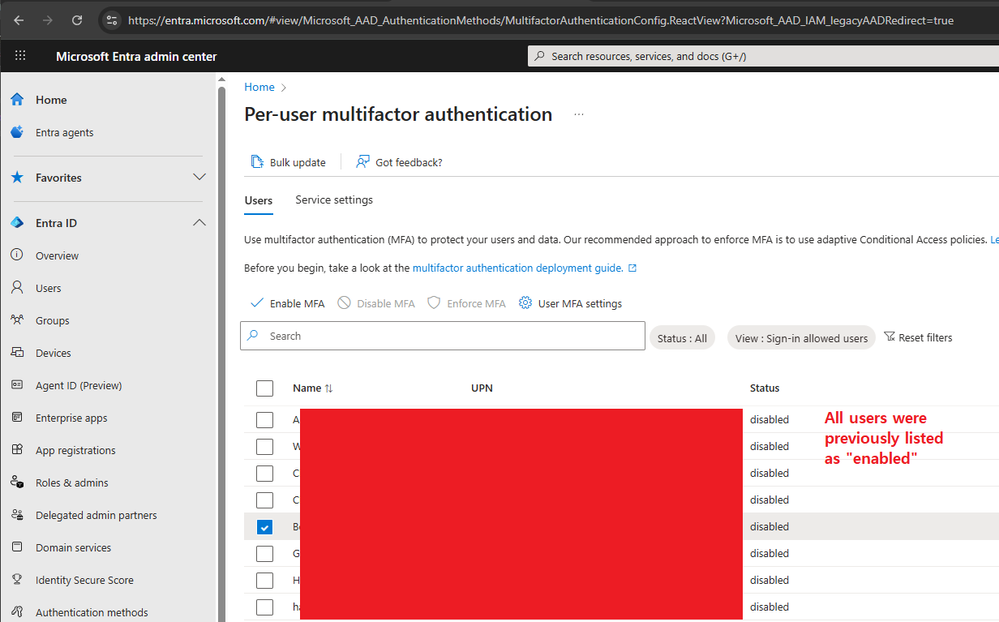Click the Search resources, services, and docs box
This screenshot has height=622, width=999.
[763, 56]
